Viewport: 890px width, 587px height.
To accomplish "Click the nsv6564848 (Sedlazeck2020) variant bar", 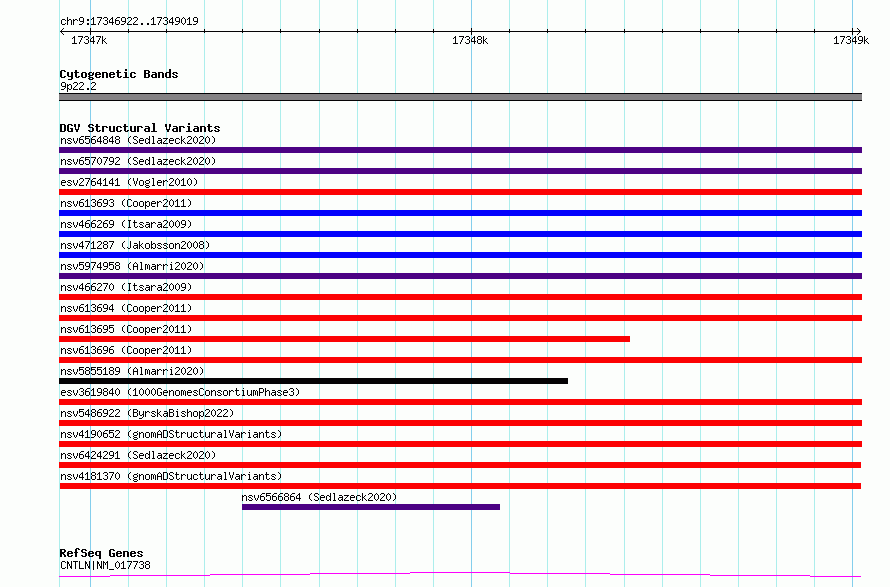I will pos(460,150).
